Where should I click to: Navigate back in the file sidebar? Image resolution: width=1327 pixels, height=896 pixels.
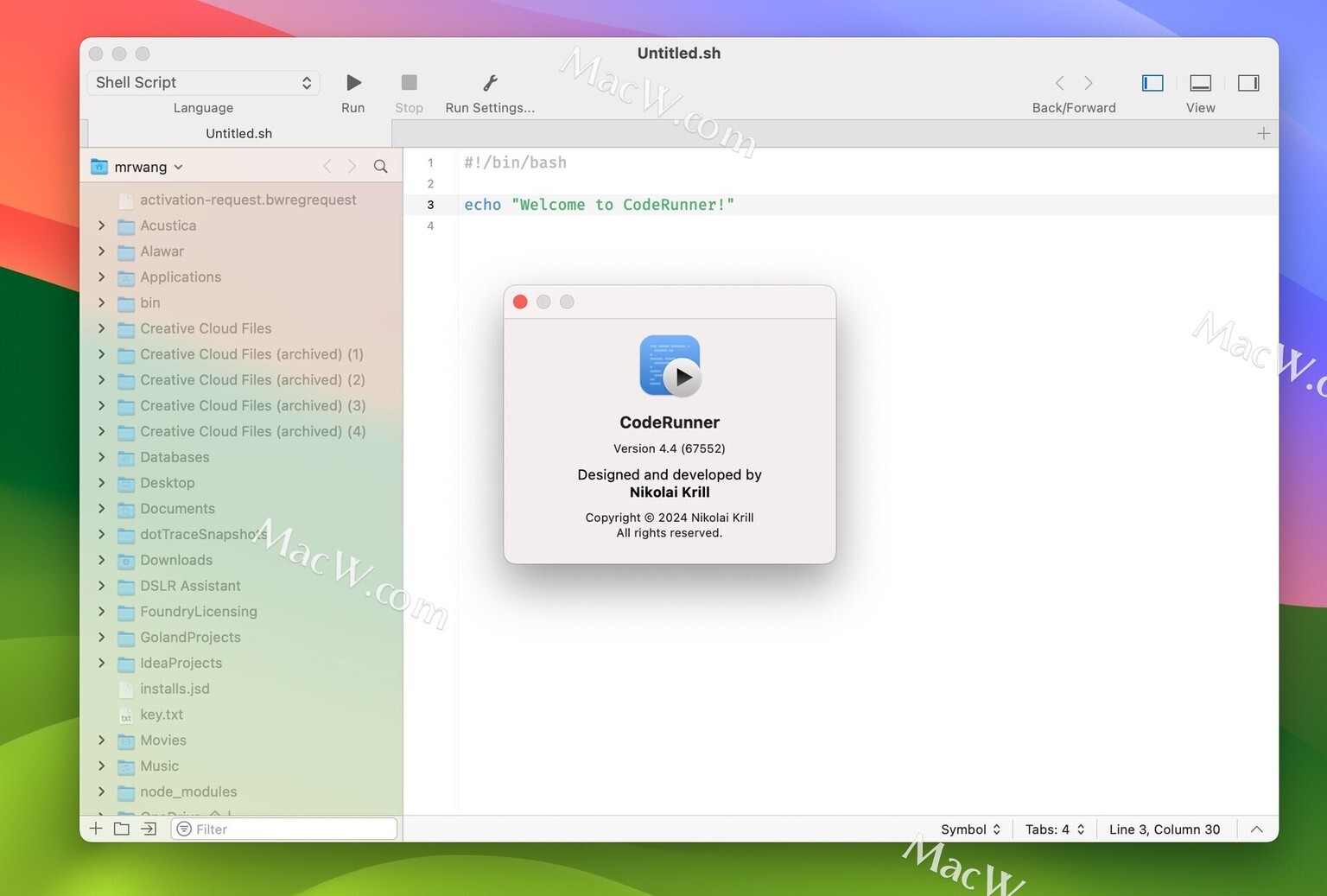[x=327, y=167]
